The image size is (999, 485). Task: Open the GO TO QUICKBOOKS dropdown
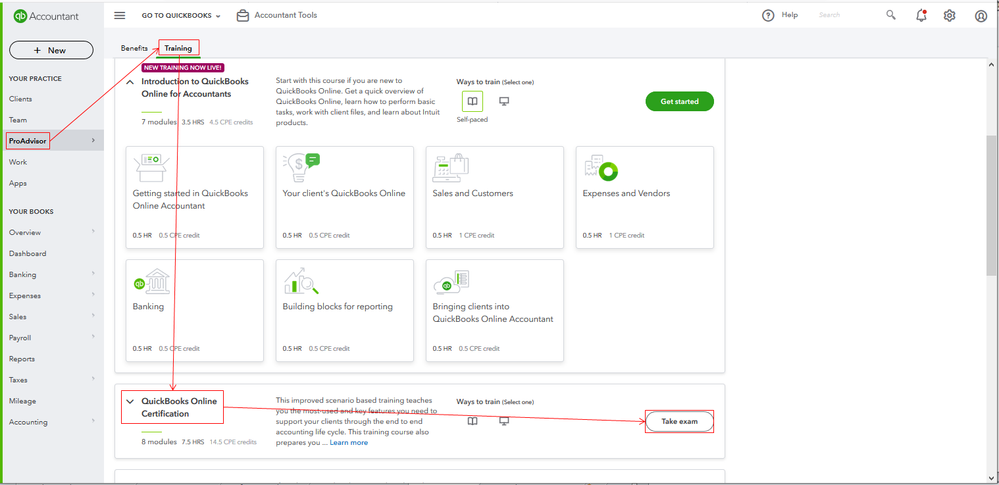pyautogui.click(x=181, y=16)
